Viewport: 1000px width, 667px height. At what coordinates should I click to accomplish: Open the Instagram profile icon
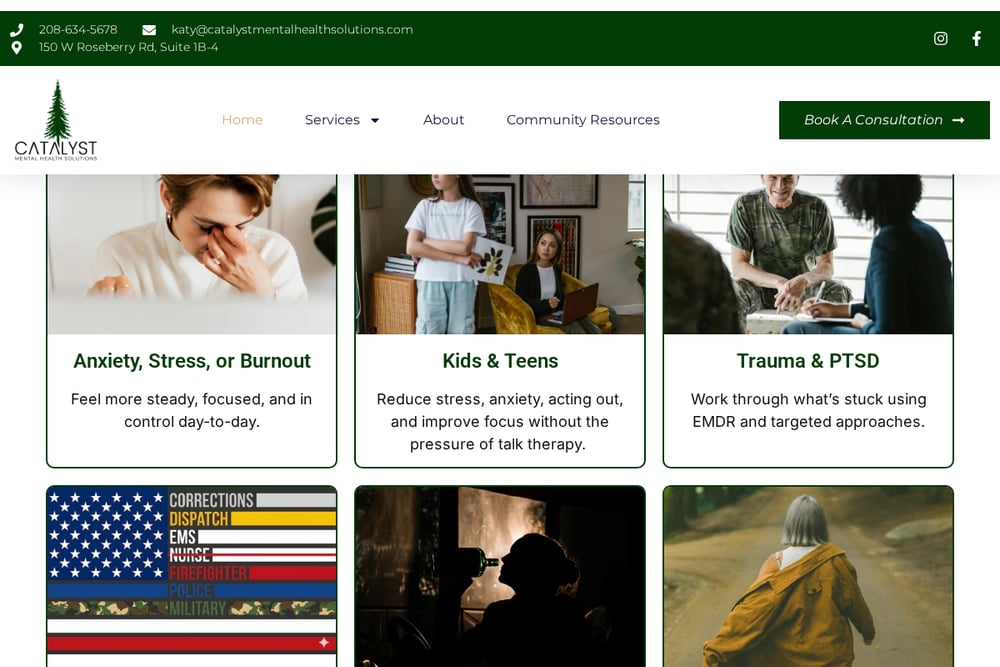pos(940,38)
